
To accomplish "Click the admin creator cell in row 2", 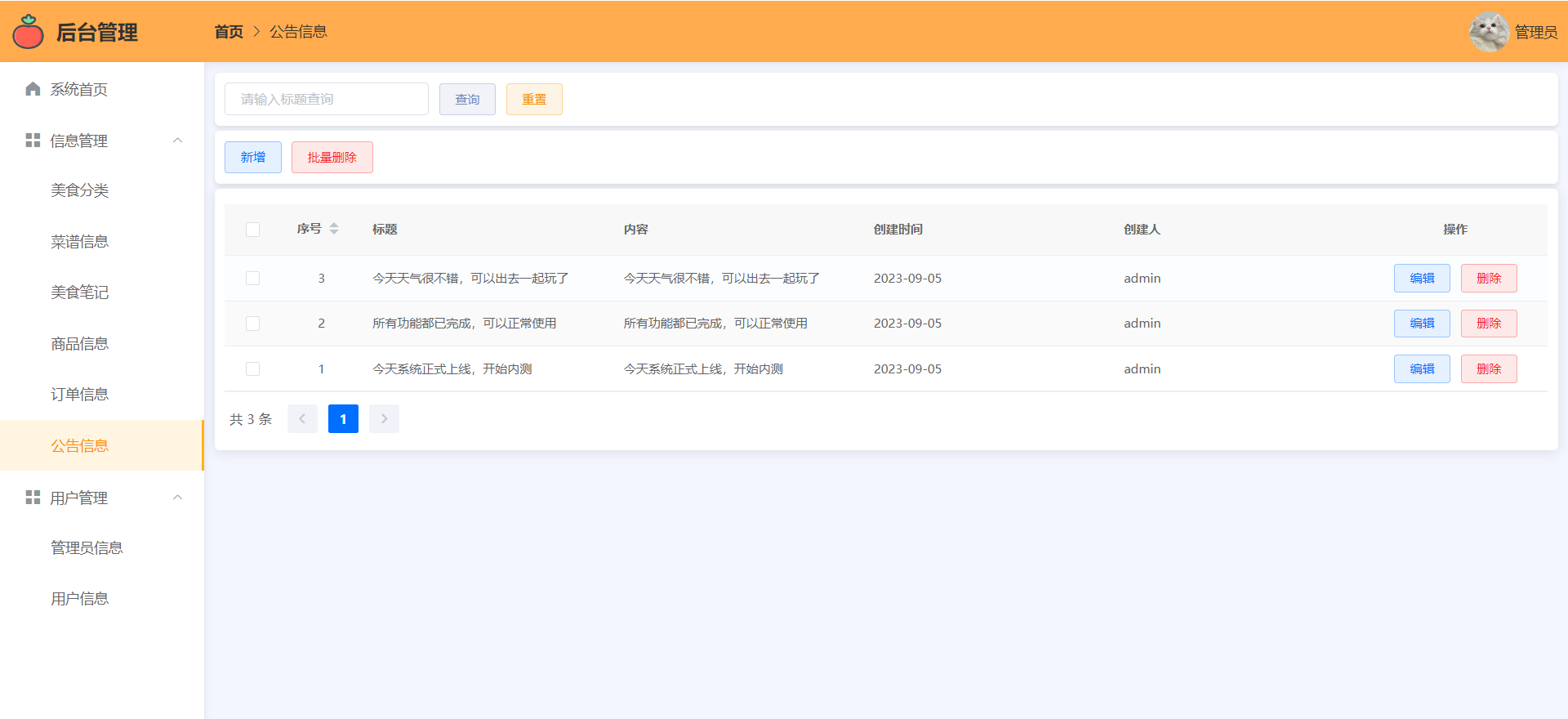I will click(1142, 324).
